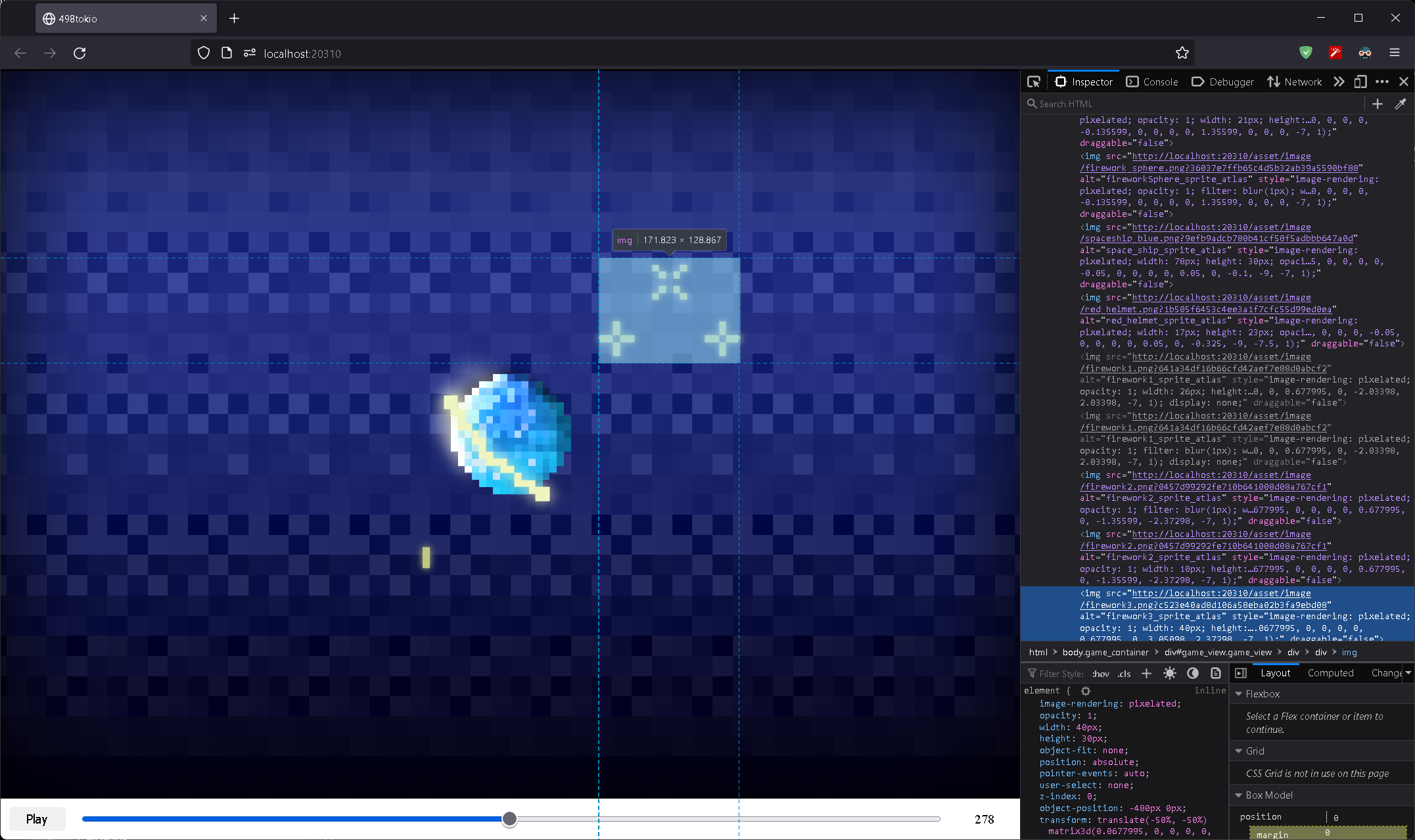Collapse the Box Model section
Image resolution: width=1415 pixels, height=840 pixels.
coord(1239,795)
